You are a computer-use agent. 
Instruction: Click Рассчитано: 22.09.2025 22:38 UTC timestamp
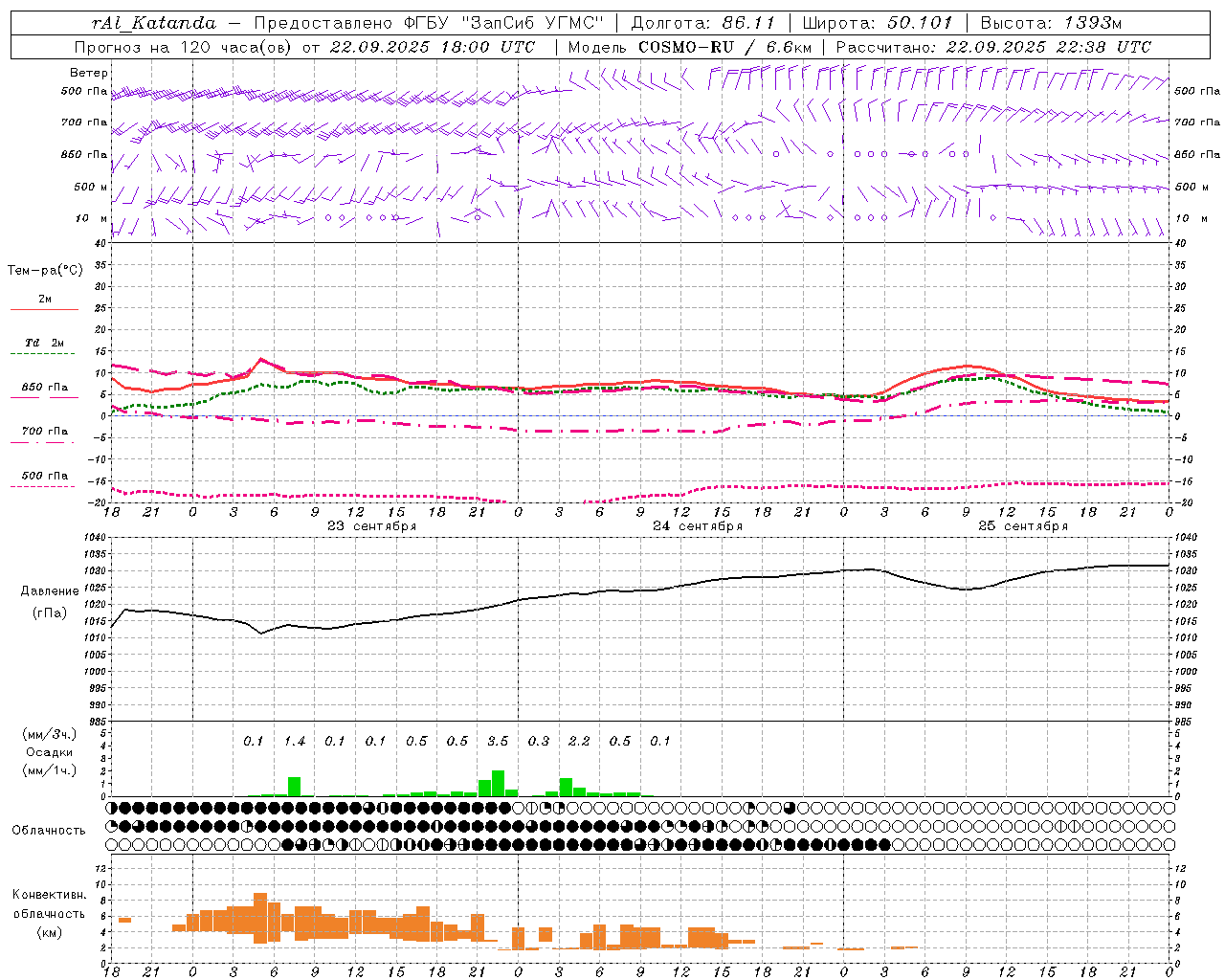click(993, 47)
